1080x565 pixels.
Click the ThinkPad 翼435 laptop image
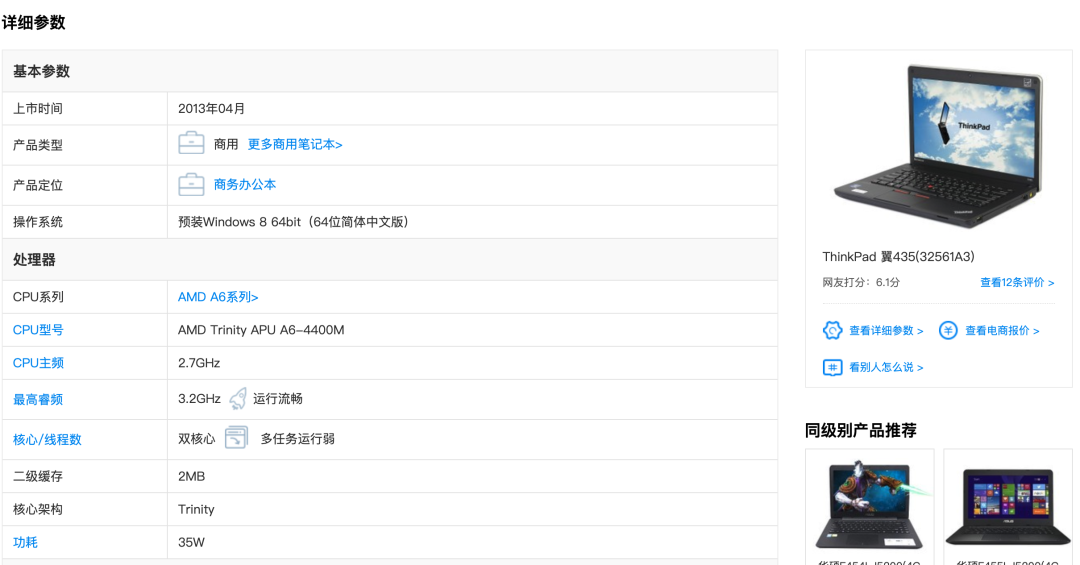938,146
